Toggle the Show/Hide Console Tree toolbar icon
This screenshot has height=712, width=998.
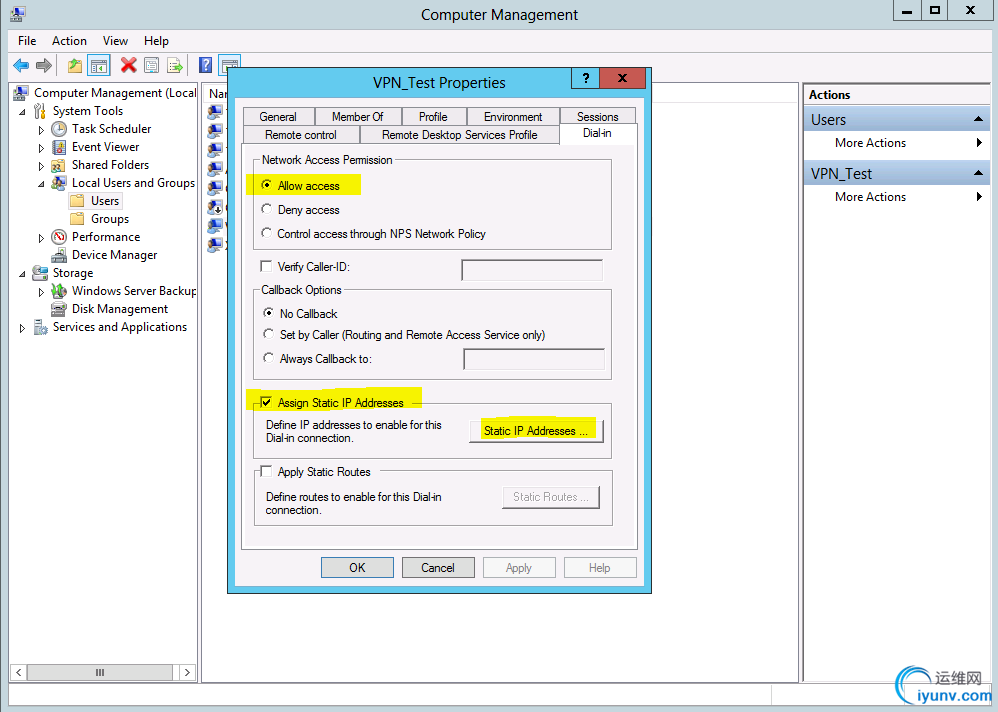(99, 65)
